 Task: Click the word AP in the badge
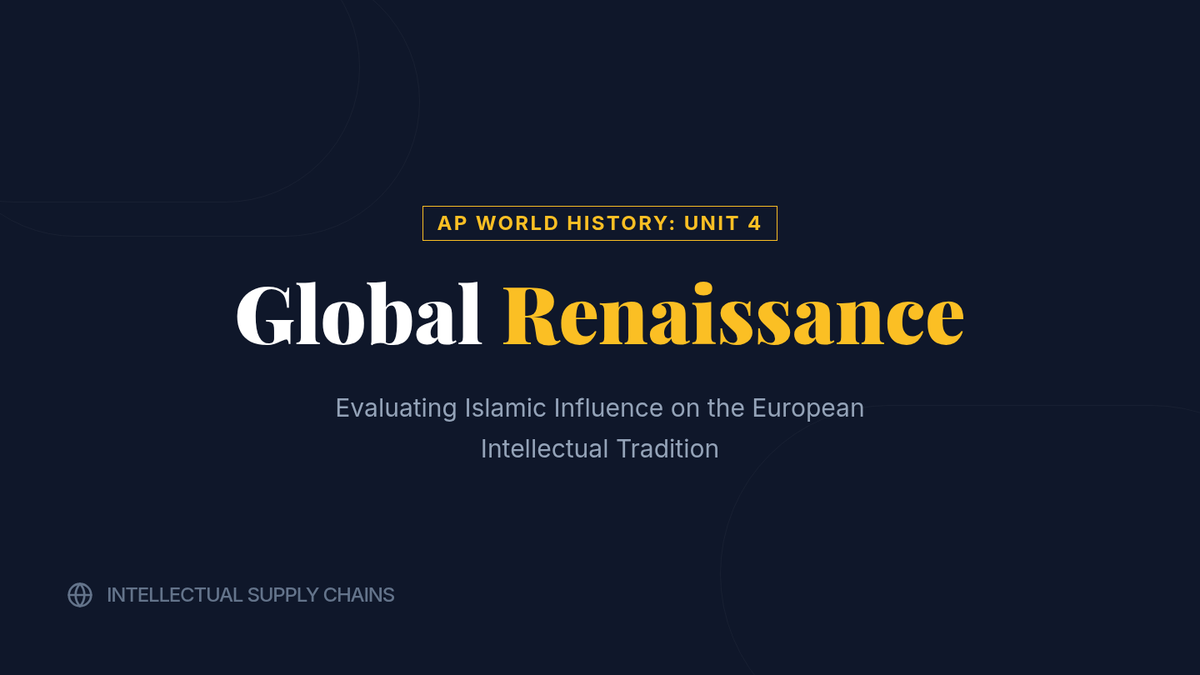tap(453, 223)
